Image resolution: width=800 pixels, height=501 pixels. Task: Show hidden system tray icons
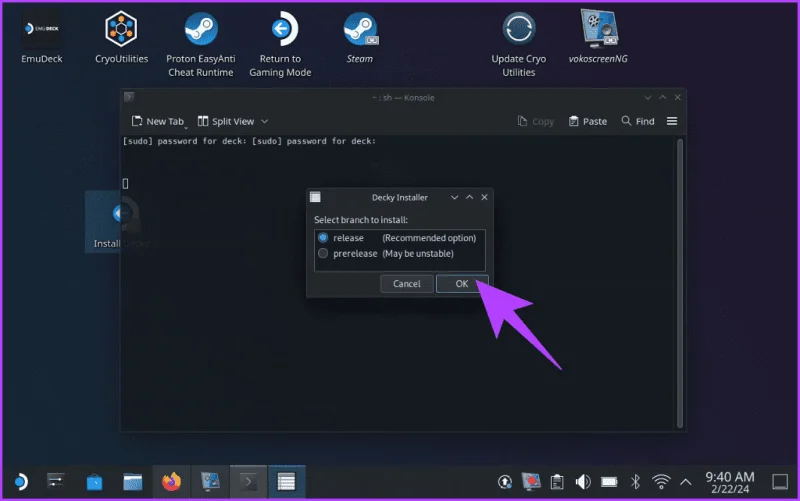click(x=686, y=482)
